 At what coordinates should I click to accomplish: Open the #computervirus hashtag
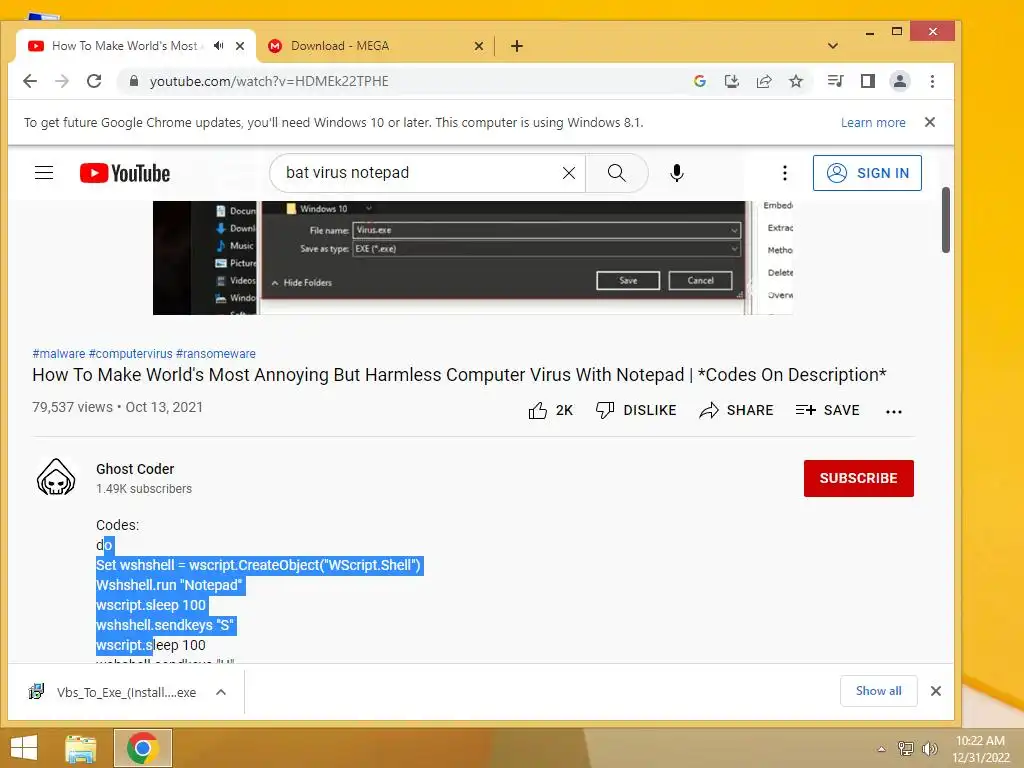tap(131, 353)
